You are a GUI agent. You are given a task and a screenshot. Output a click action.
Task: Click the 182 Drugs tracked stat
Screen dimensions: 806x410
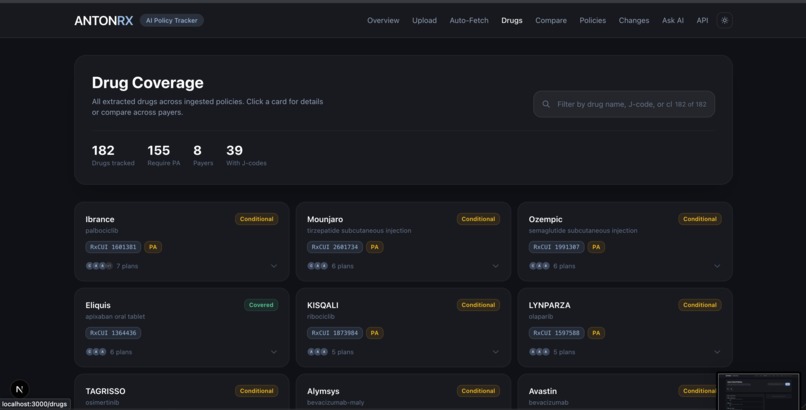tap(113, 155)
